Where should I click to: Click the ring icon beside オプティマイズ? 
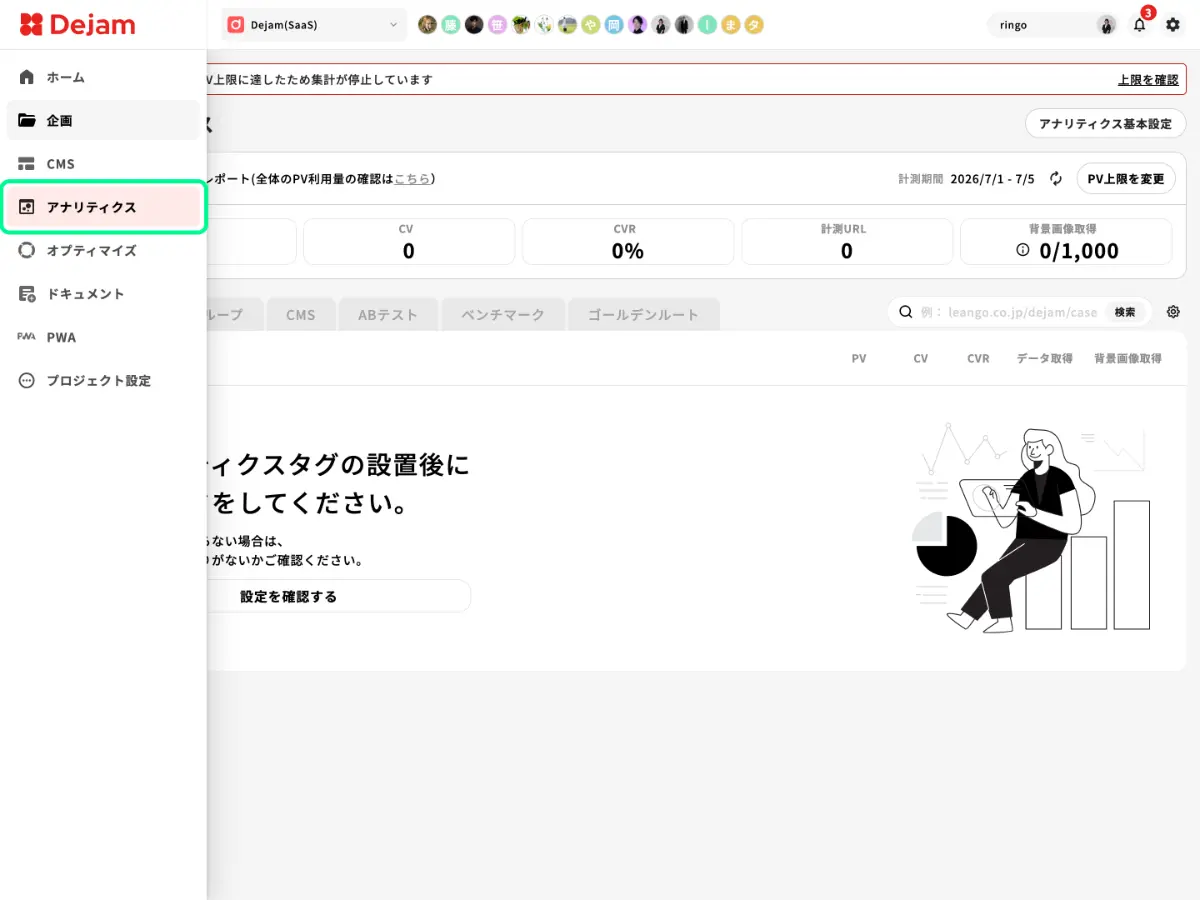click(27, 250)
